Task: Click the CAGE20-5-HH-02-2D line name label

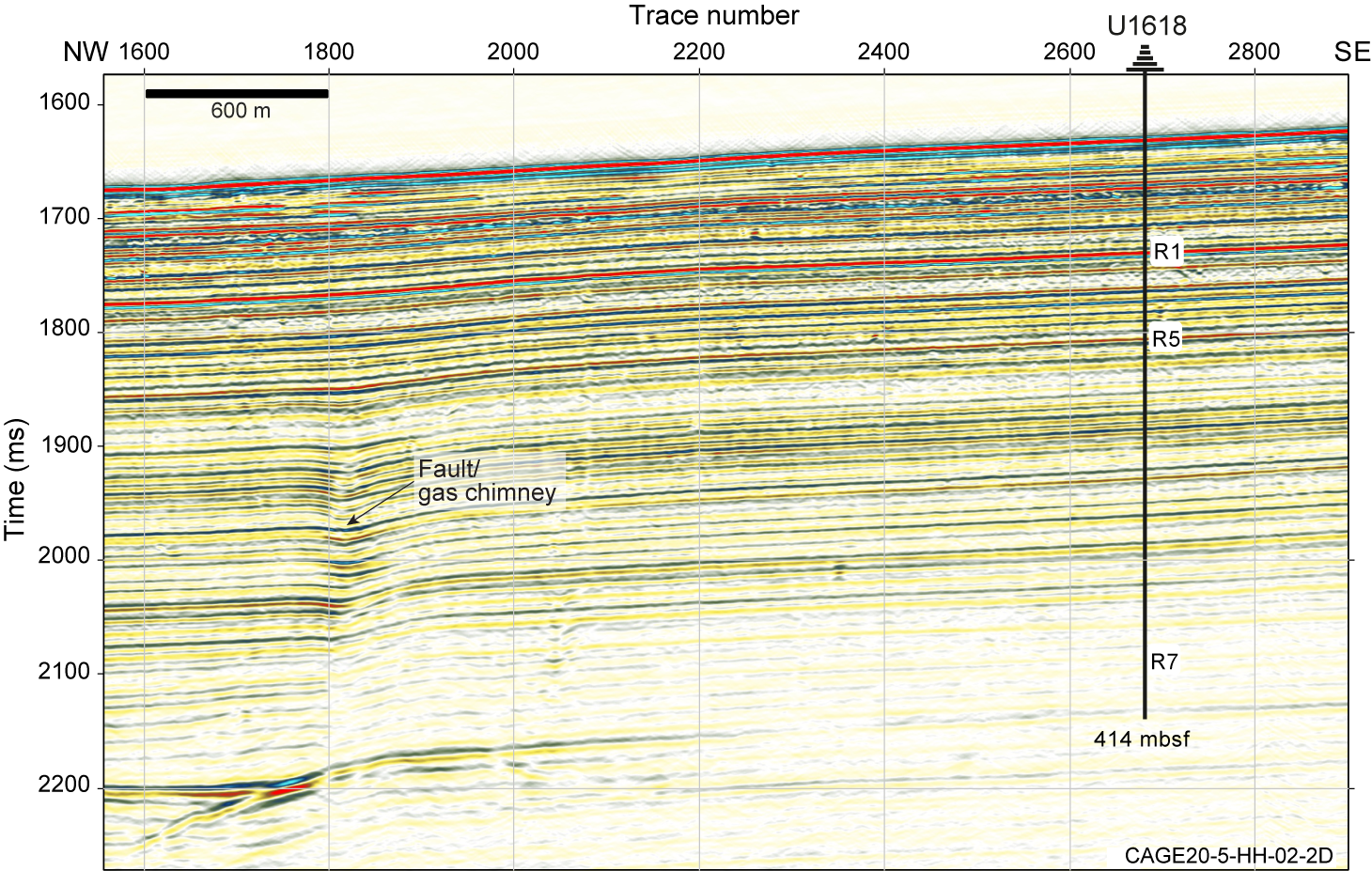Action: [1228, 855]
